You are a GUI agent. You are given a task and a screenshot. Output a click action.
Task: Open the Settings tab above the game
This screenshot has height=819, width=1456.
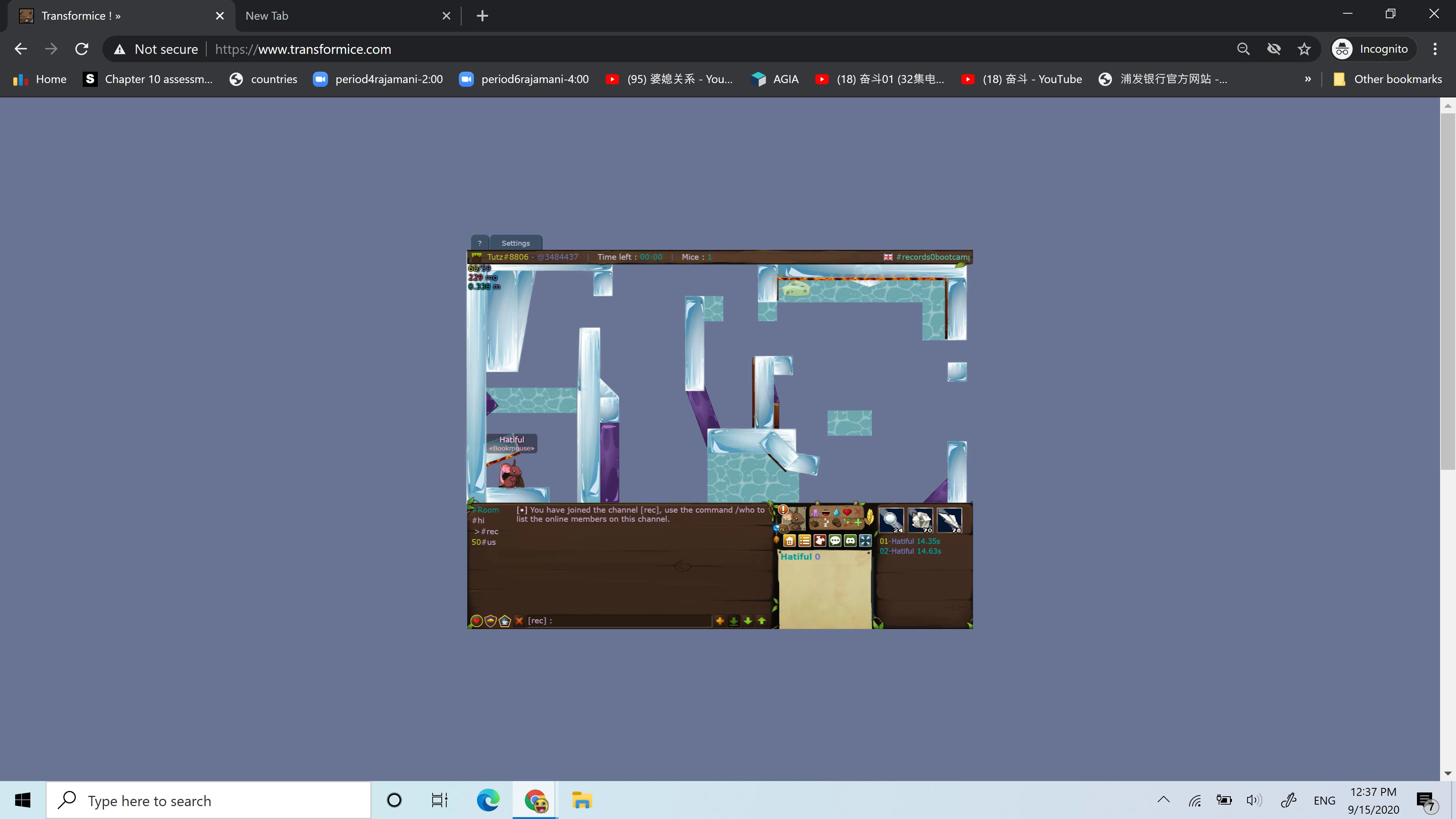(516, 243)
